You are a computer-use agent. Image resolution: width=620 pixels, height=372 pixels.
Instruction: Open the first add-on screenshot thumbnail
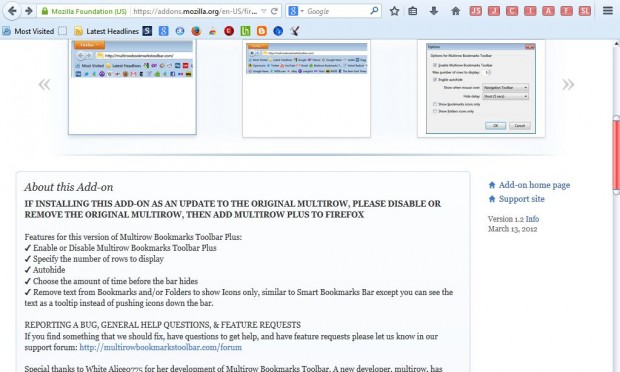pyautogui.click(x=132, y=87)
